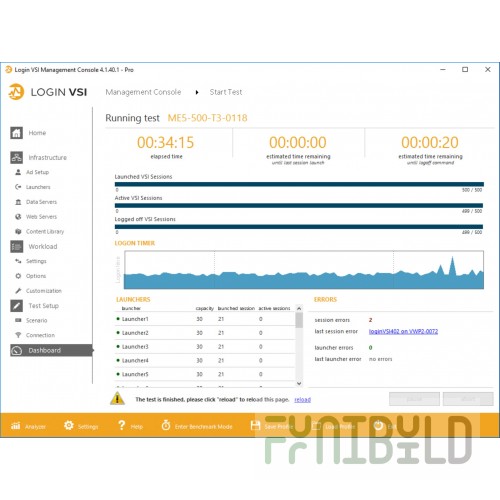Image resolution: width=500 pixels, height=500 pixels.
Task: Select the Launcher1 row name
Action: point(135,319)
